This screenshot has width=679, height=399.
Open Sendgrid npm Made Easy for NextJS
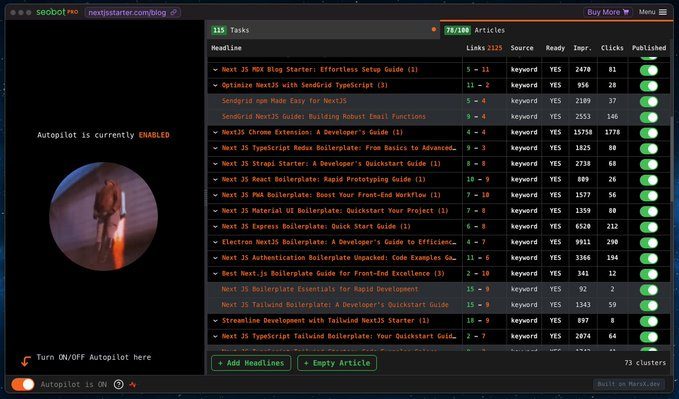coord(284,101)
